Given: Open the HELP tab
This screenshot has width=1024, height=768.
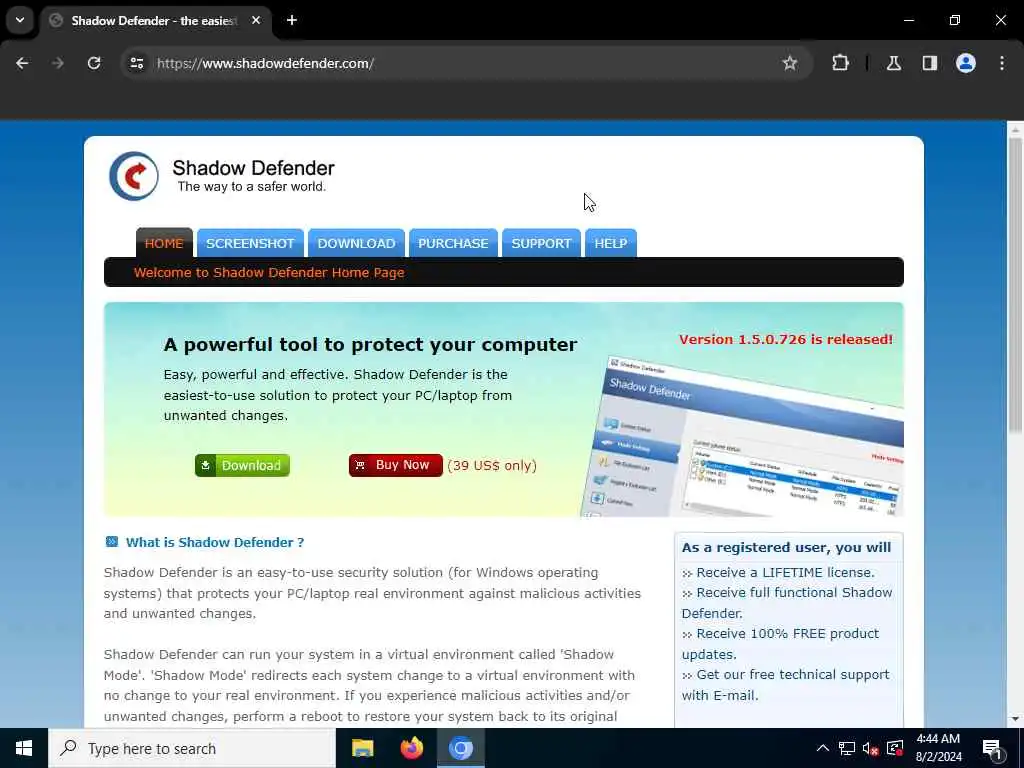Looking at the screenshot, I should click(x=611, y=244).
